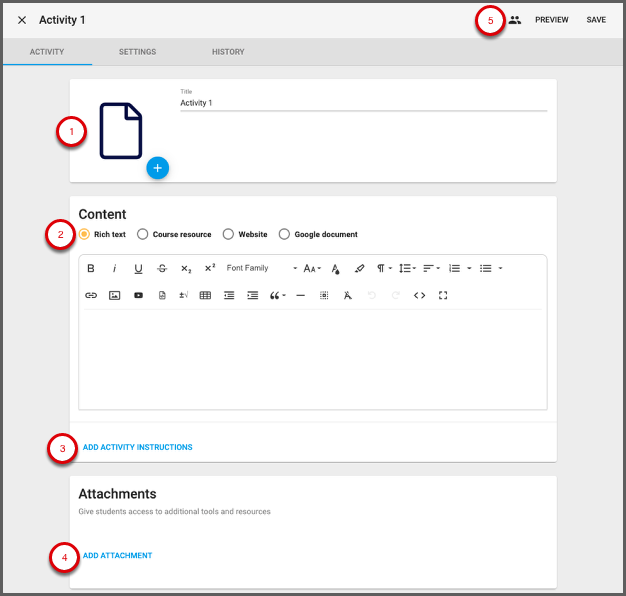Screen dimensions: 626x596
Task: Insert a table in the editor
Action: click(205, 296)
